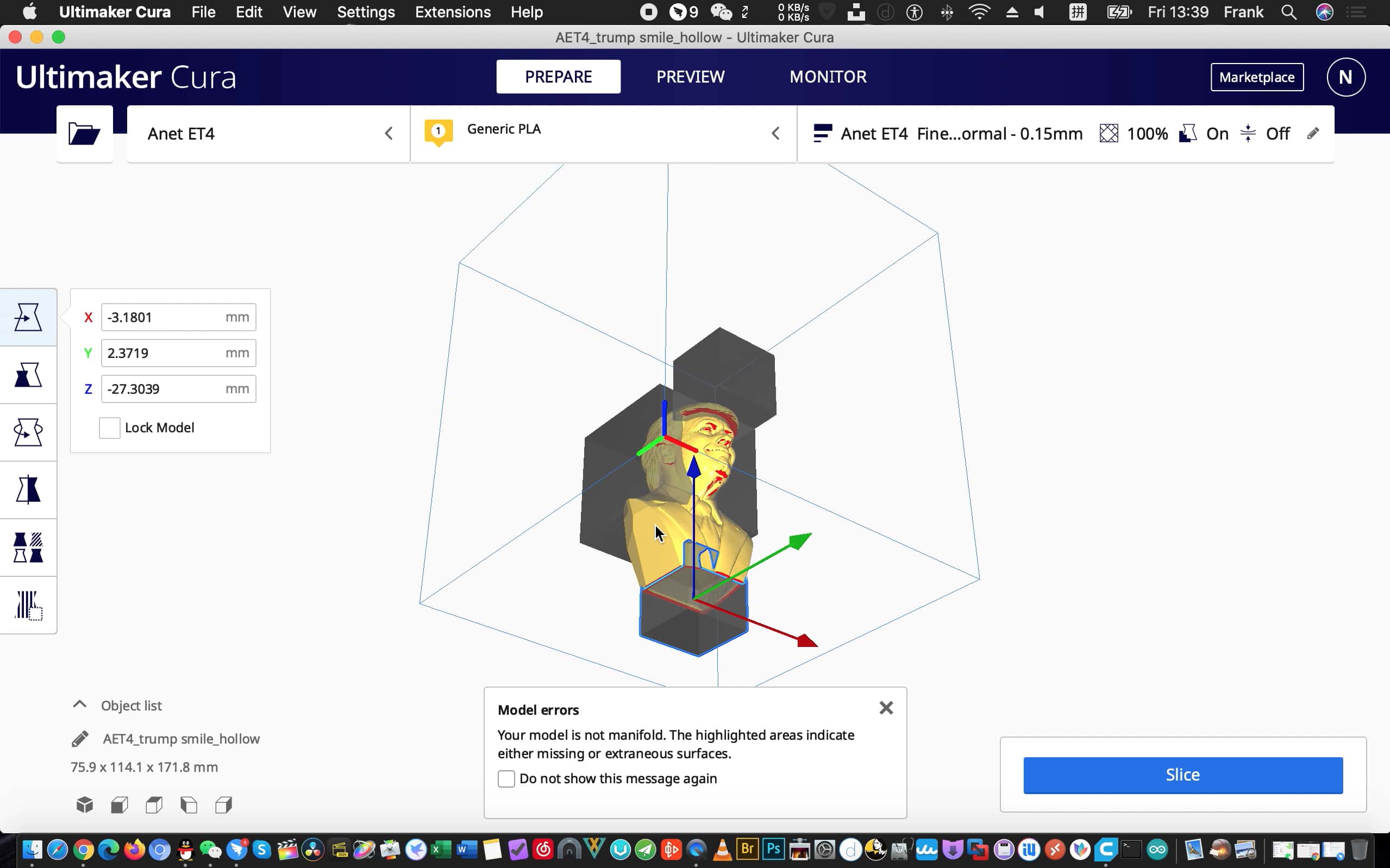The height and width of the screenshot is (868, 1390).
Task: Check Do not show this message again
Action: 506,778
